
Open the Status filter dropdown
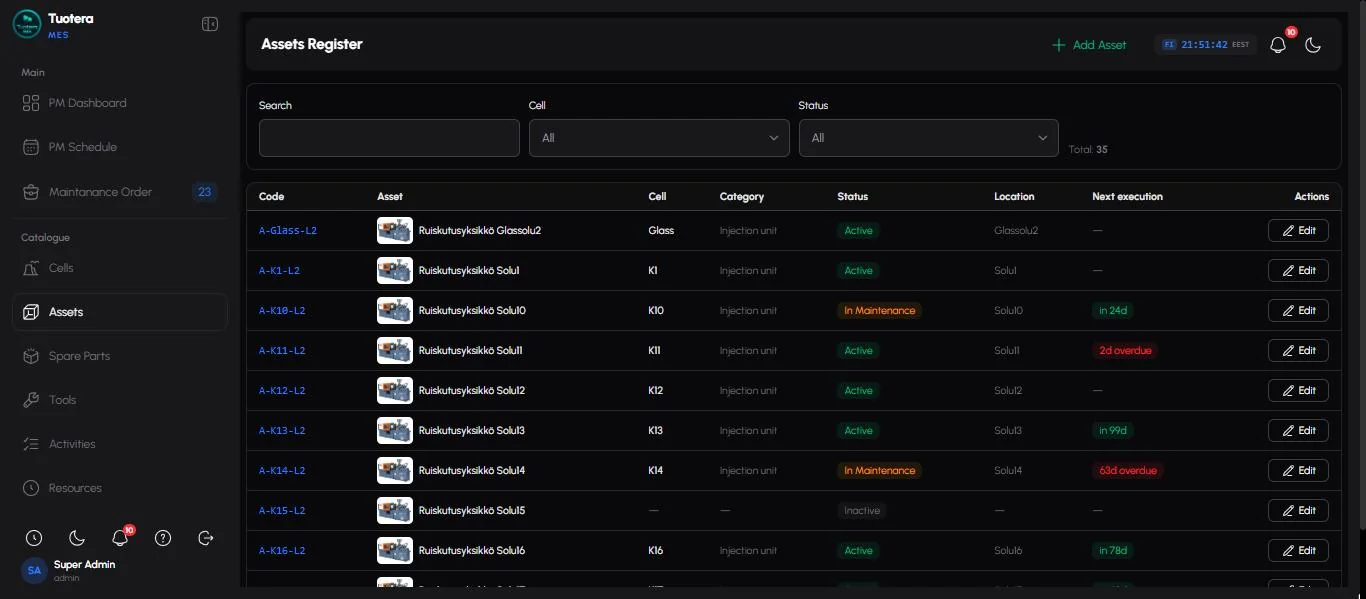pos(929,138)
